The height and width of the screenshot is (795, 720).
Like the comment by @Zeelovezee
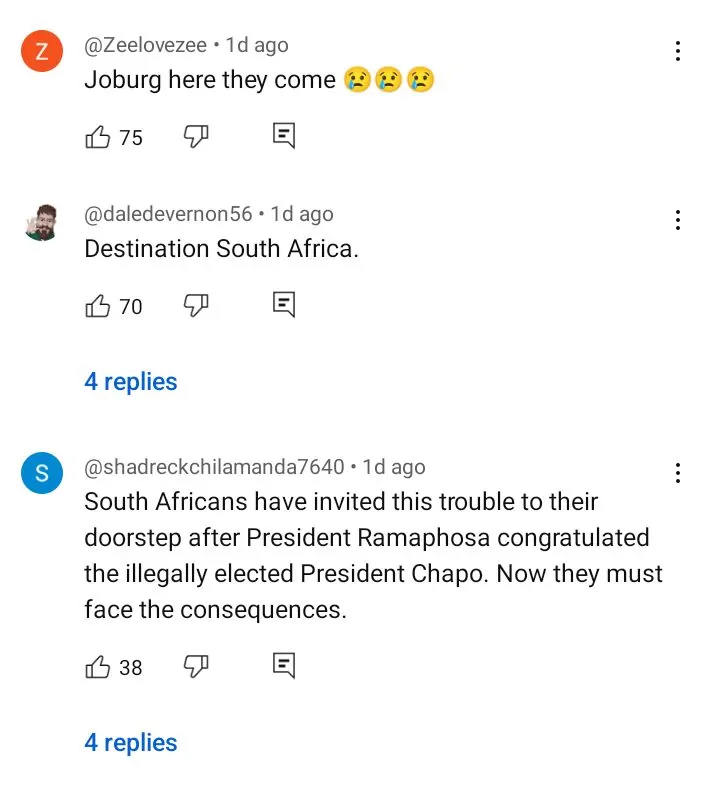coord(98,137)
